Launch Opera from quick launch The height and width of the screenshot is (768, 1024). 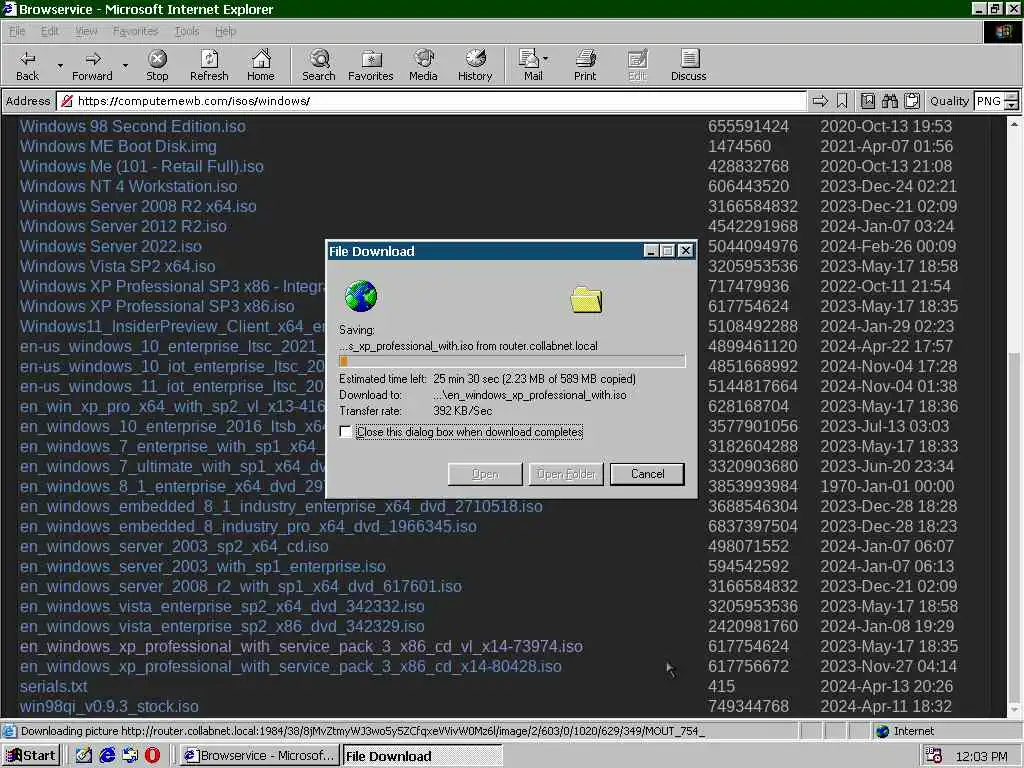(152, 756)
